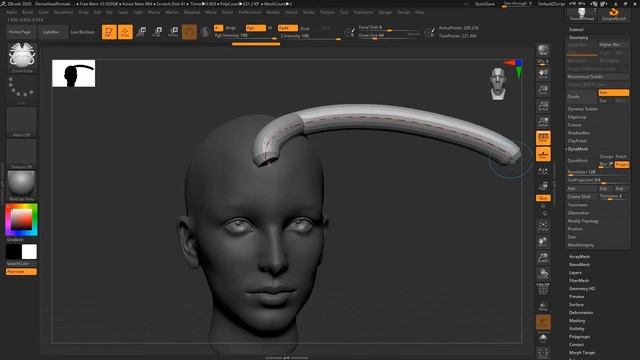Screen dimensions: 640x360
Task: Click the BPR render icon
Action: (543, 50)
